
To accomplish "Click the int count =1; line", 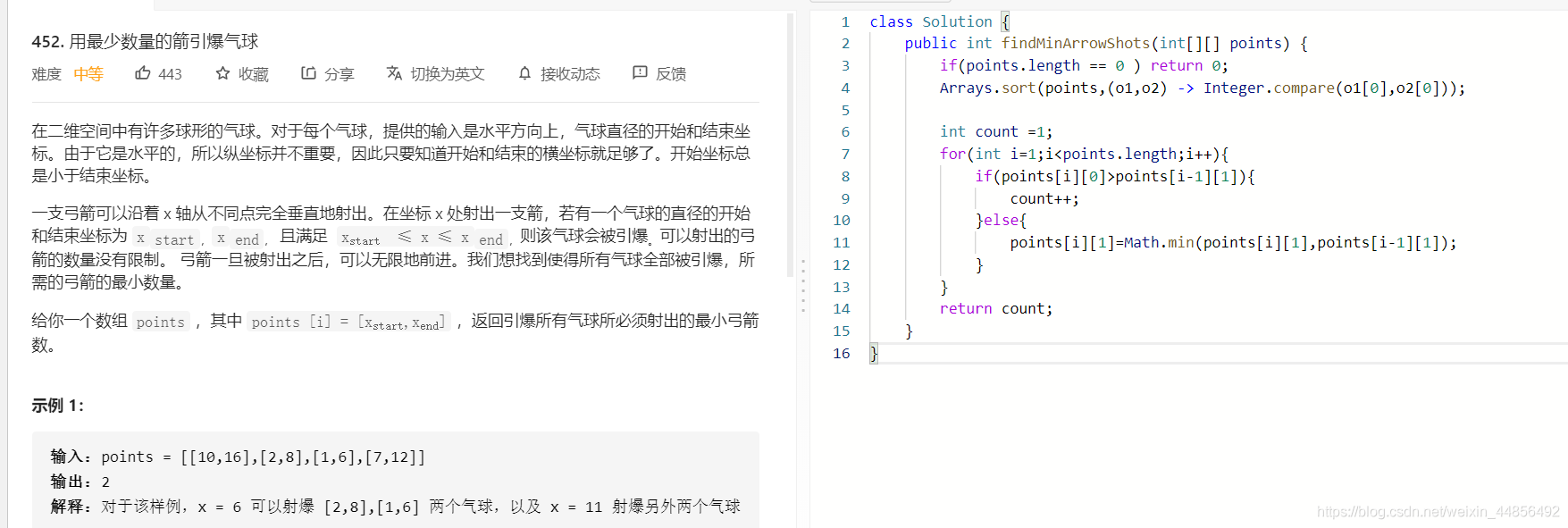I will [996, 131].
